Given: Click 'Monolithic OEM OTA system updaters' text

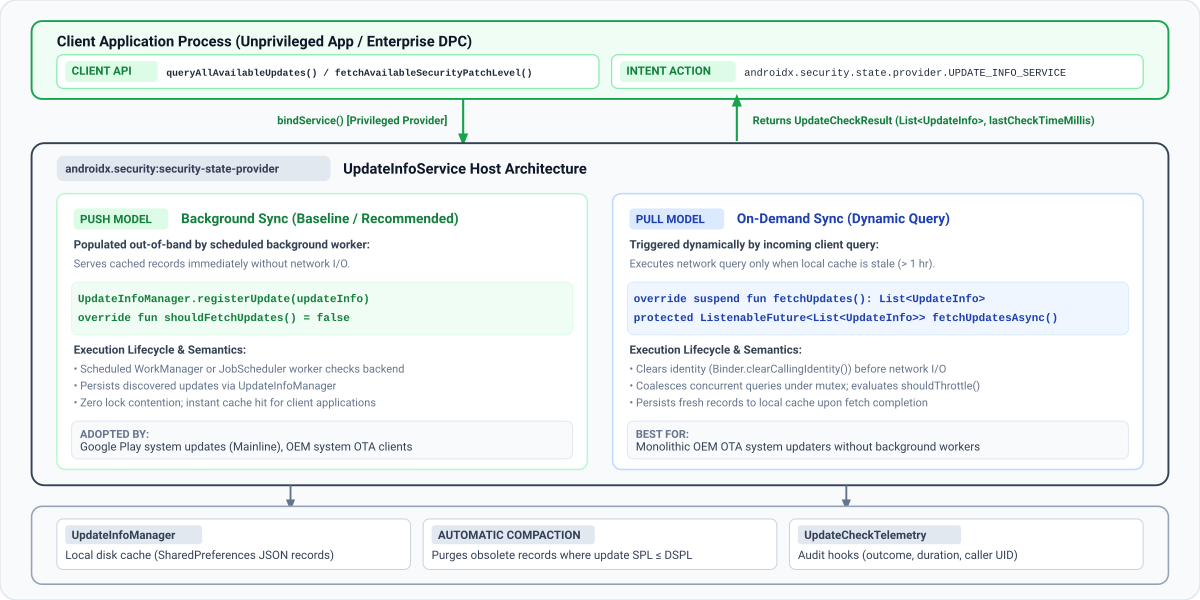Looking at the screenshot, I should pos(808,447).
